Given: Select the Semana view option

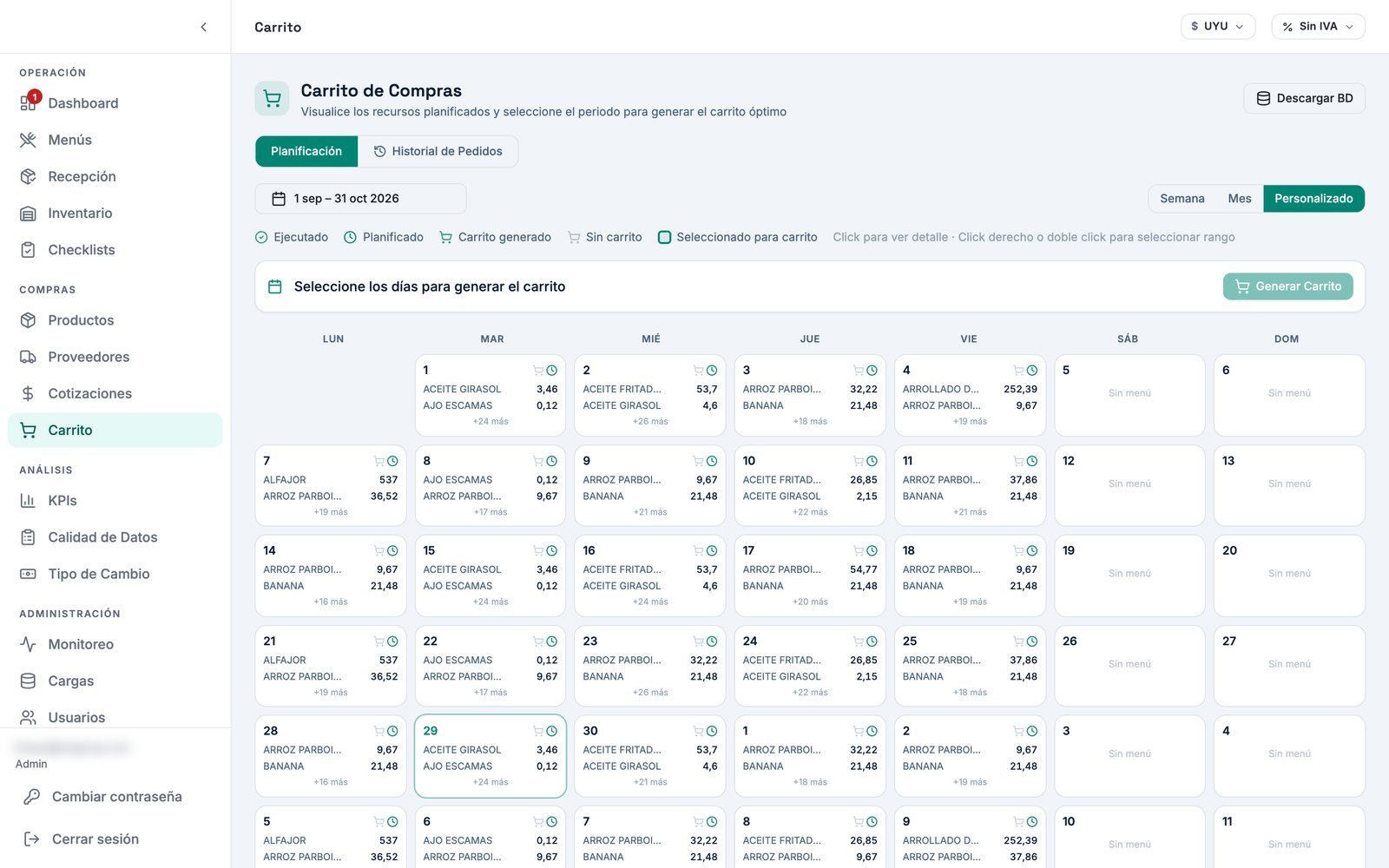Looking at the screenshot, I should click(1182, 199).
